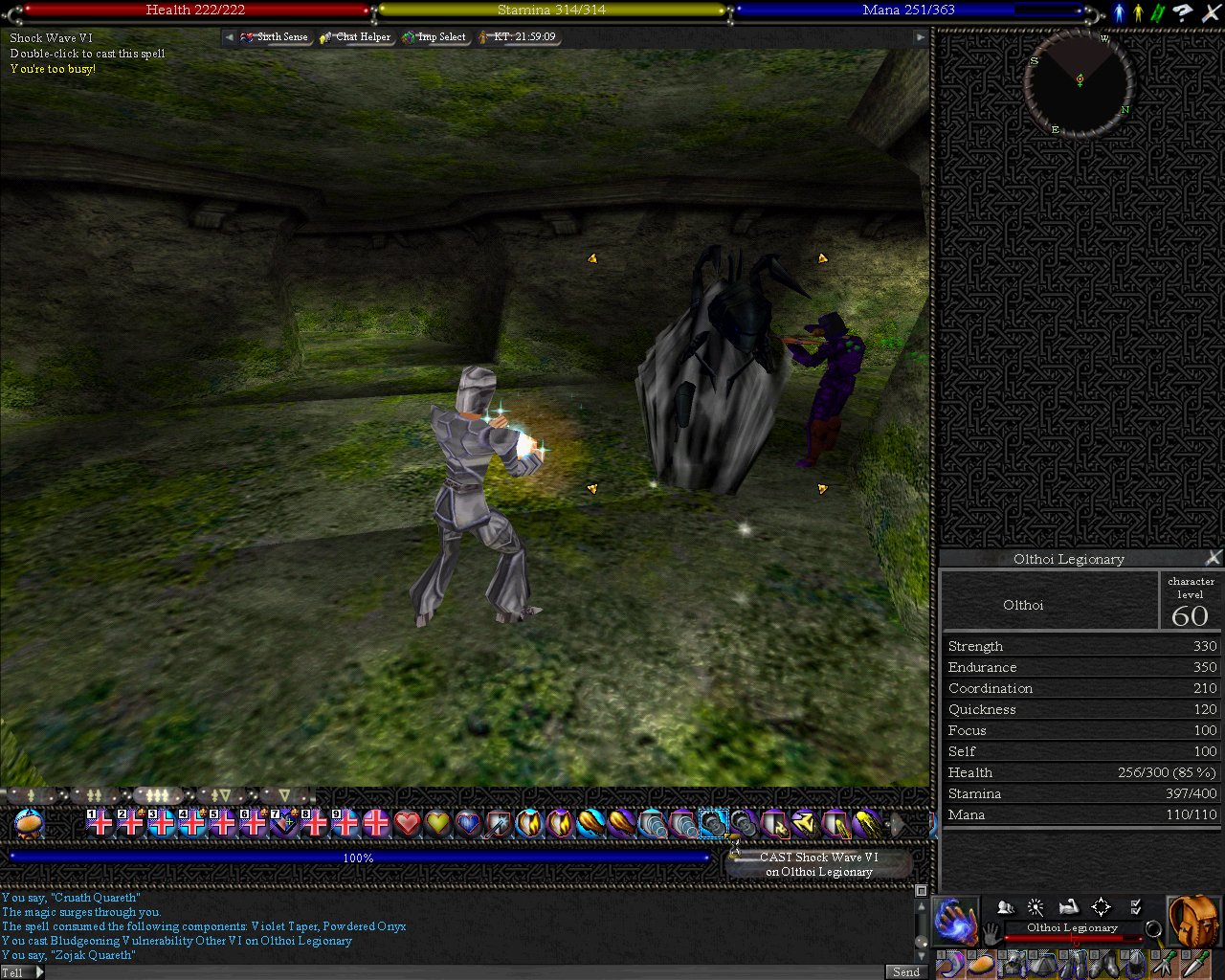The width and height of the screenshot is (1225, 980).
Task: Click the four-arrow crosshair panel icon
Action: [1102, 906]
